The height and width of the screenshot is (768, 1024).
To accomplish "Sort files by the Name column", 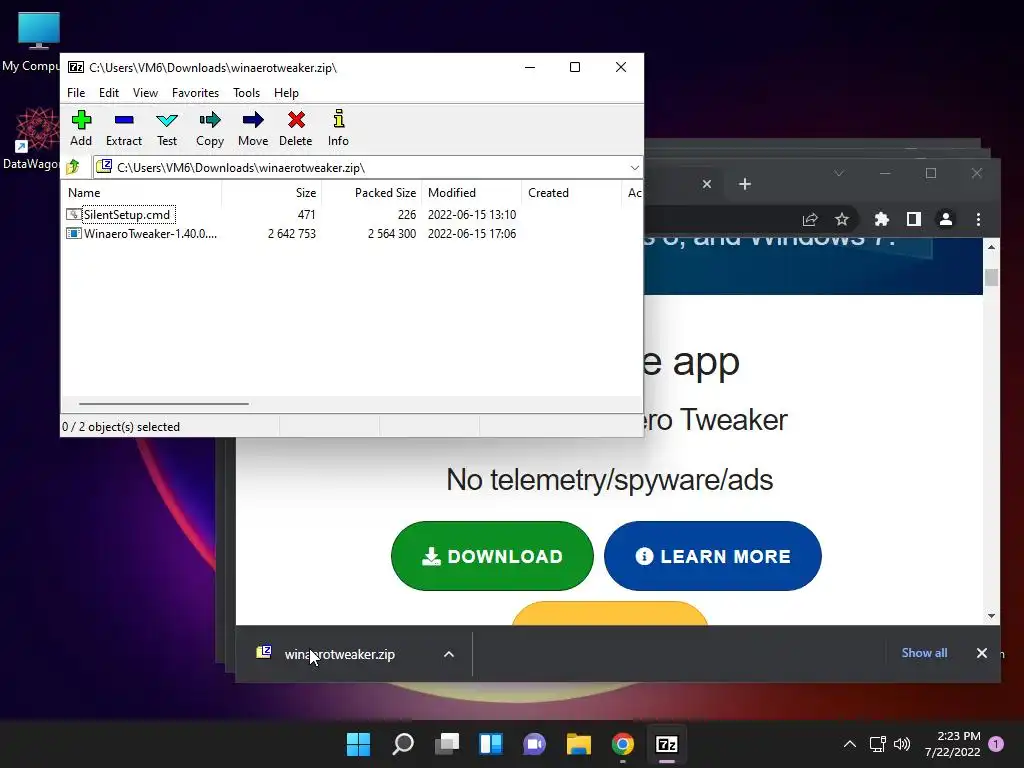I will tap(142, 193).
